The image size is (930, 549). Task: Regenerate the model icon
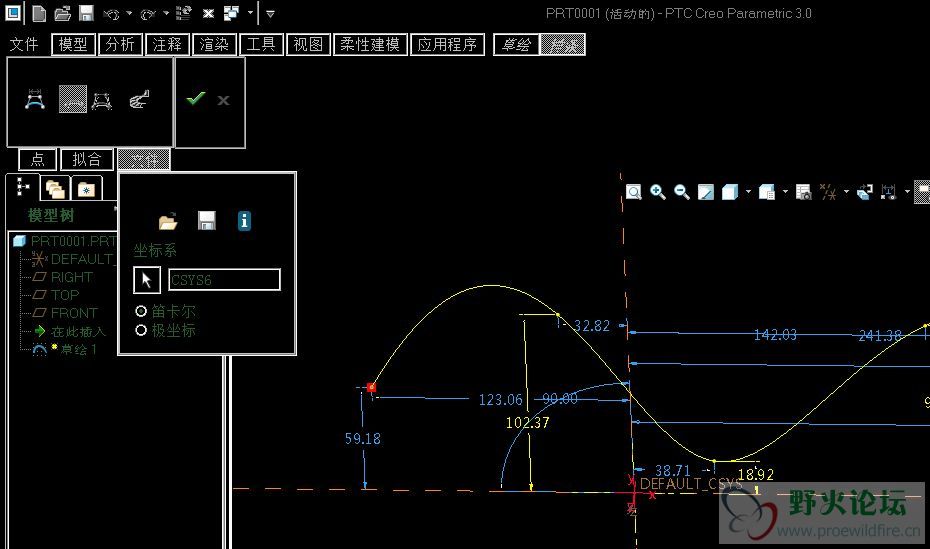coord(184,13)
